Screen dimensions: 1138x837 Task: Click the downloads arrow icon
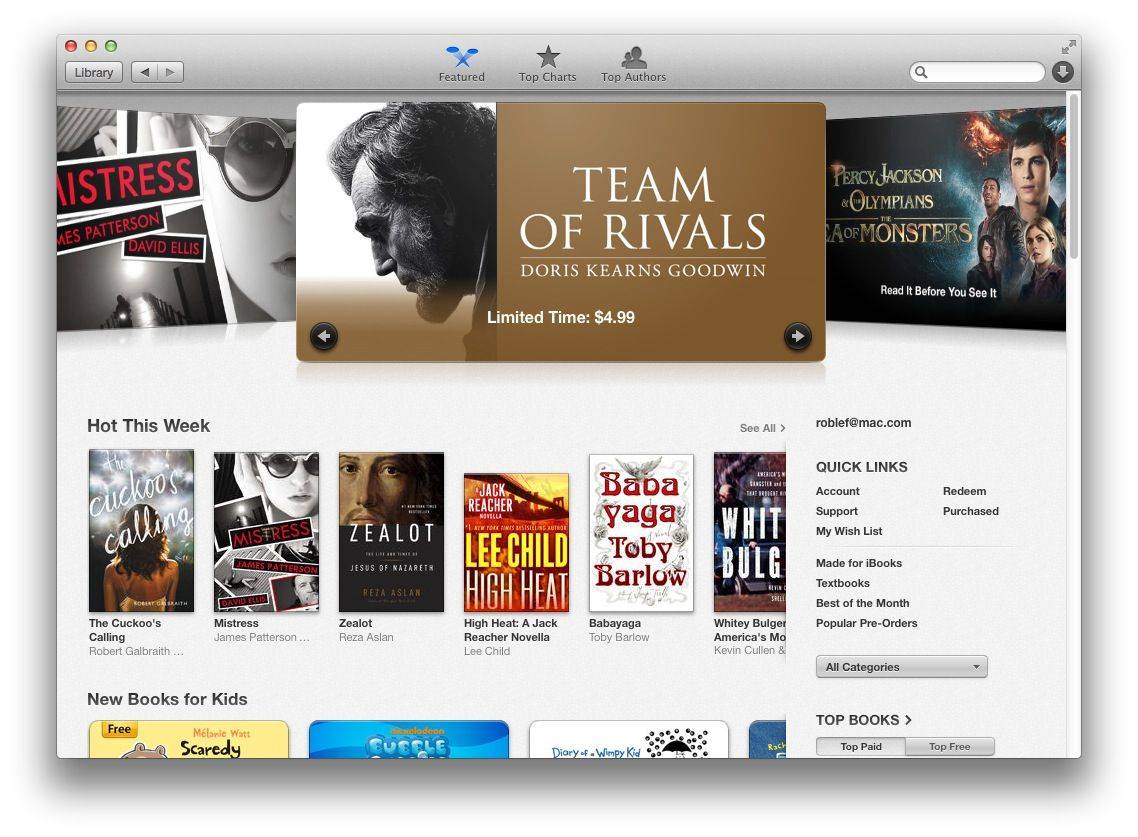point(1062,72)
